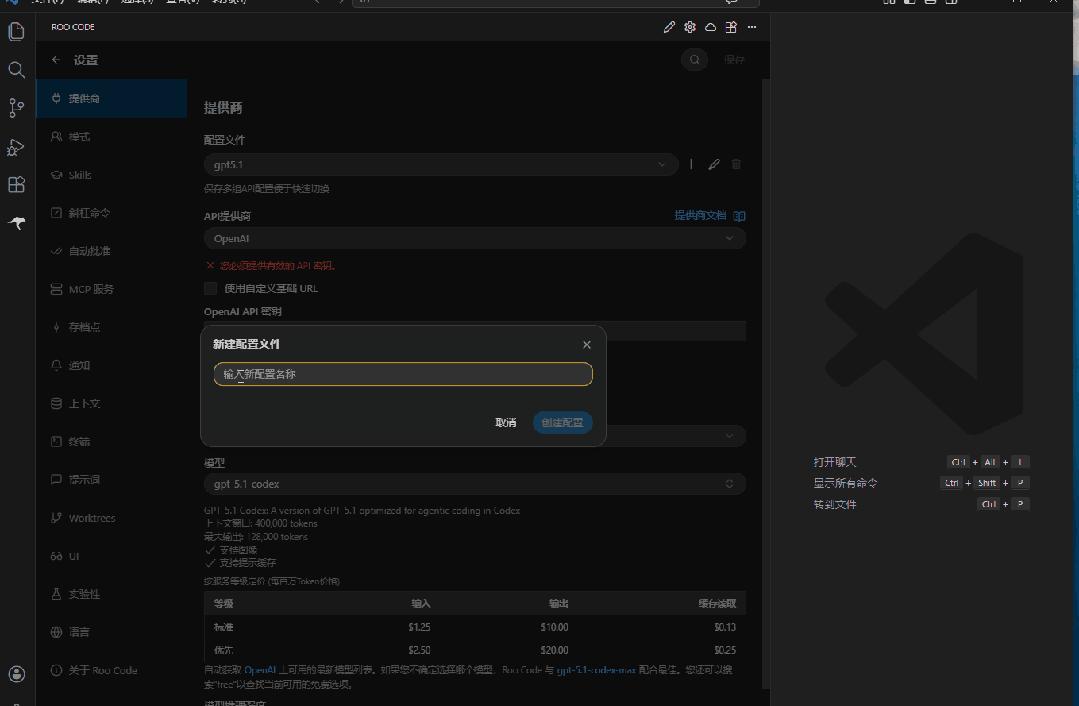
Task: Click the $0.13 cache read cell
Action: click(x=725, y=628)
